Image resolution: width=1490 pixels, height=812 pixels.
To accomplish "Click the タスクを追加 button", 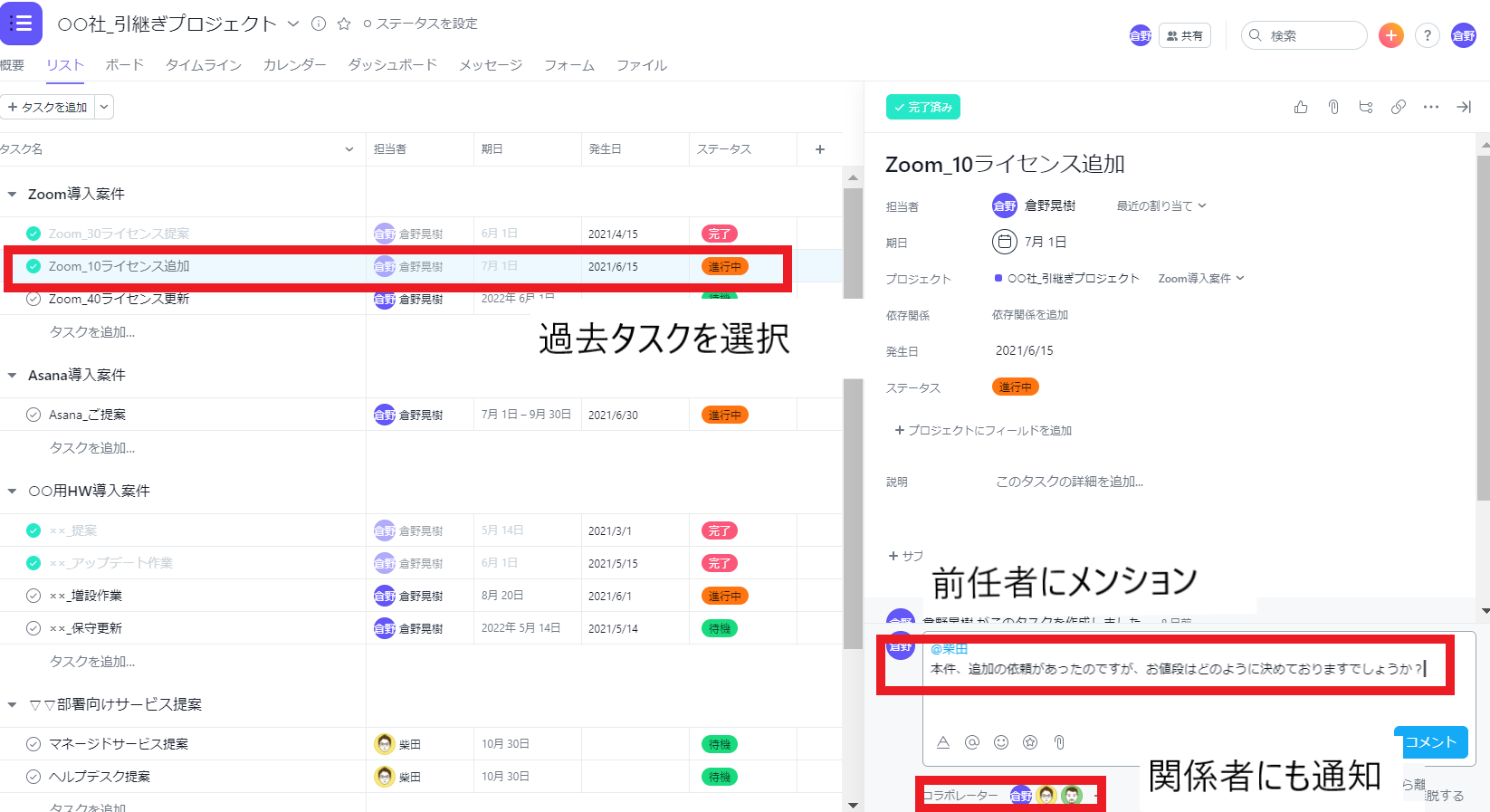I will 47,107.
